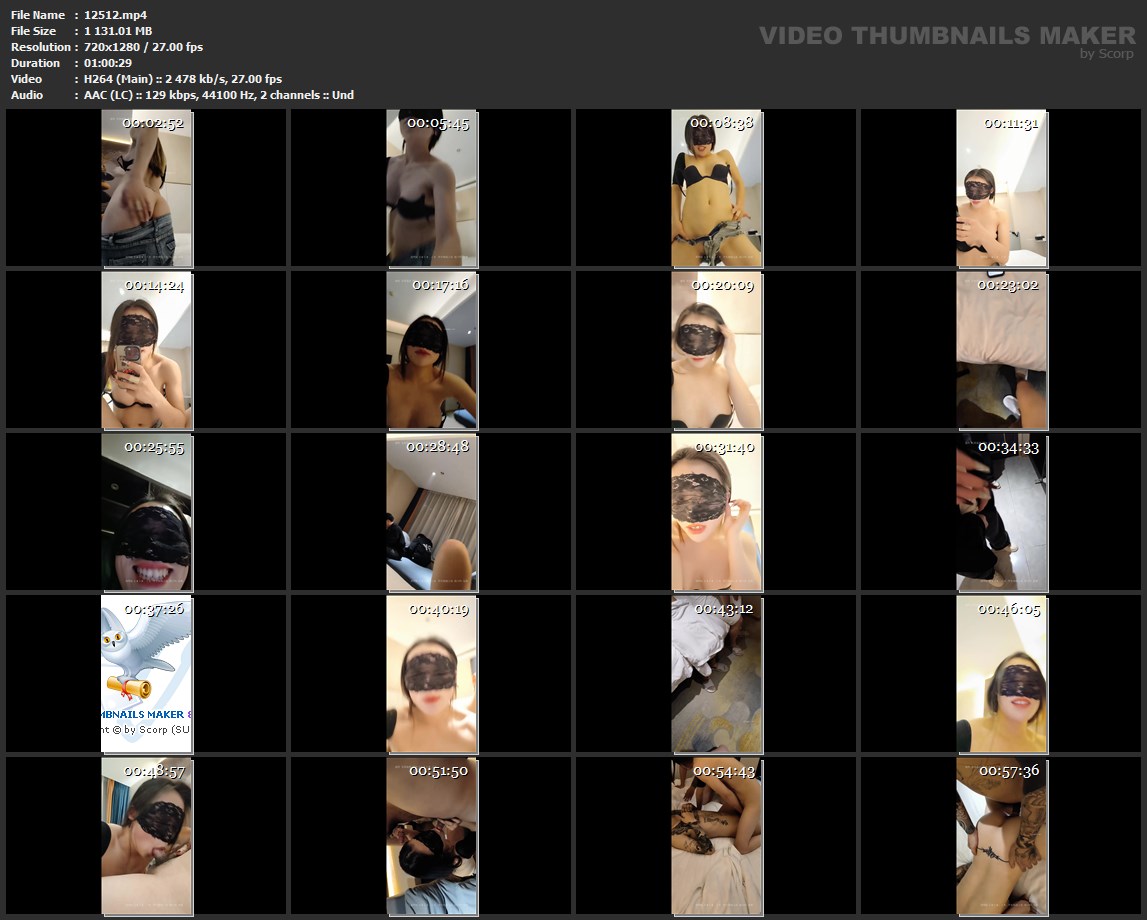Click the H264 video codec info line
The height and width of the screenshot is (920, 1147).
(x=183, y=79)
